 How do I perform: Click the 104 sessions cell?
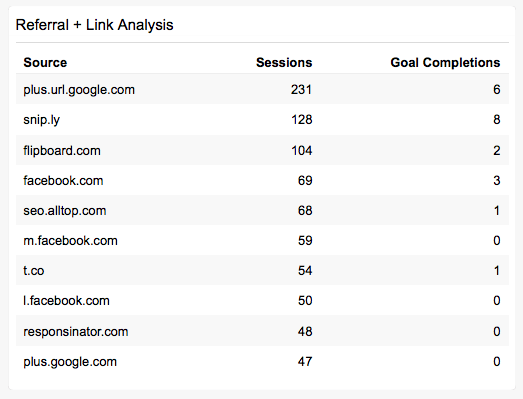click(x=302, y=150)
